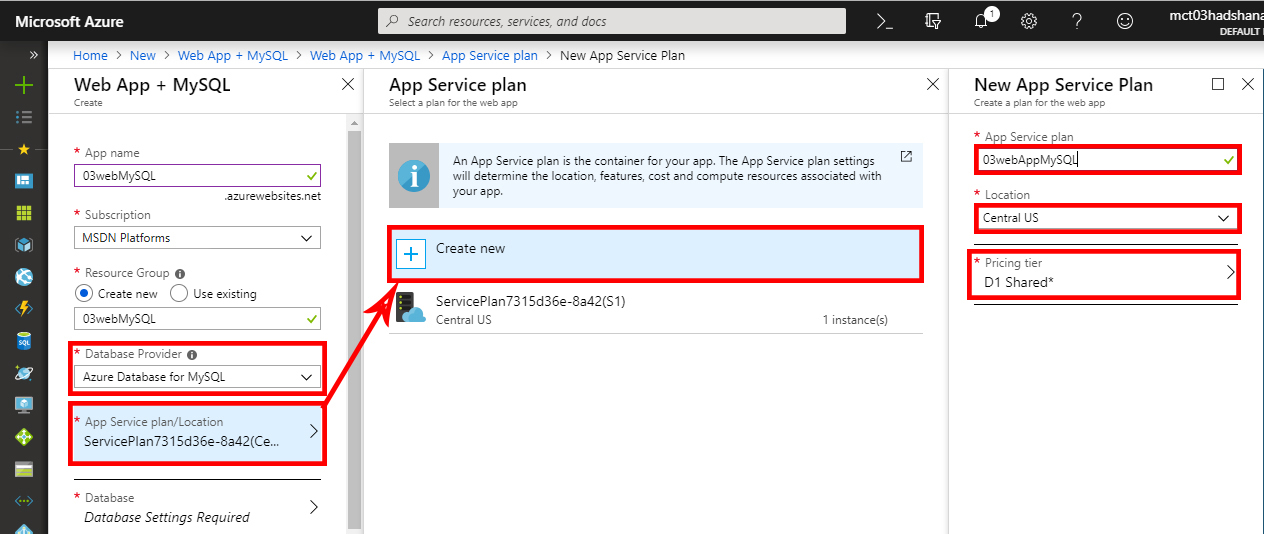Open All services list icon in sidebar
The image size is (1264, 534).
point(24,117)
